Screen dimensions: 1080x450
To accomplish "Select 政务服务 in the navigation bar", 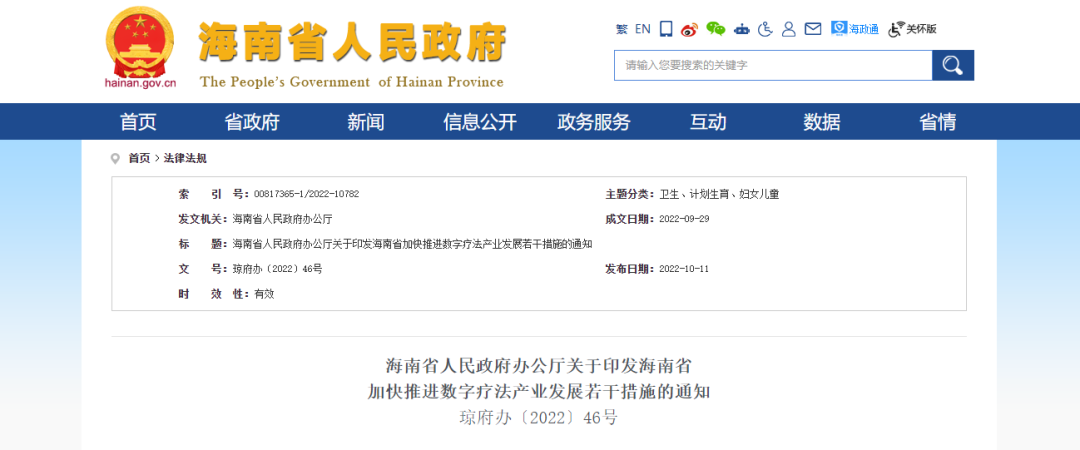I will pyautogui.click(x=594, y=122).
